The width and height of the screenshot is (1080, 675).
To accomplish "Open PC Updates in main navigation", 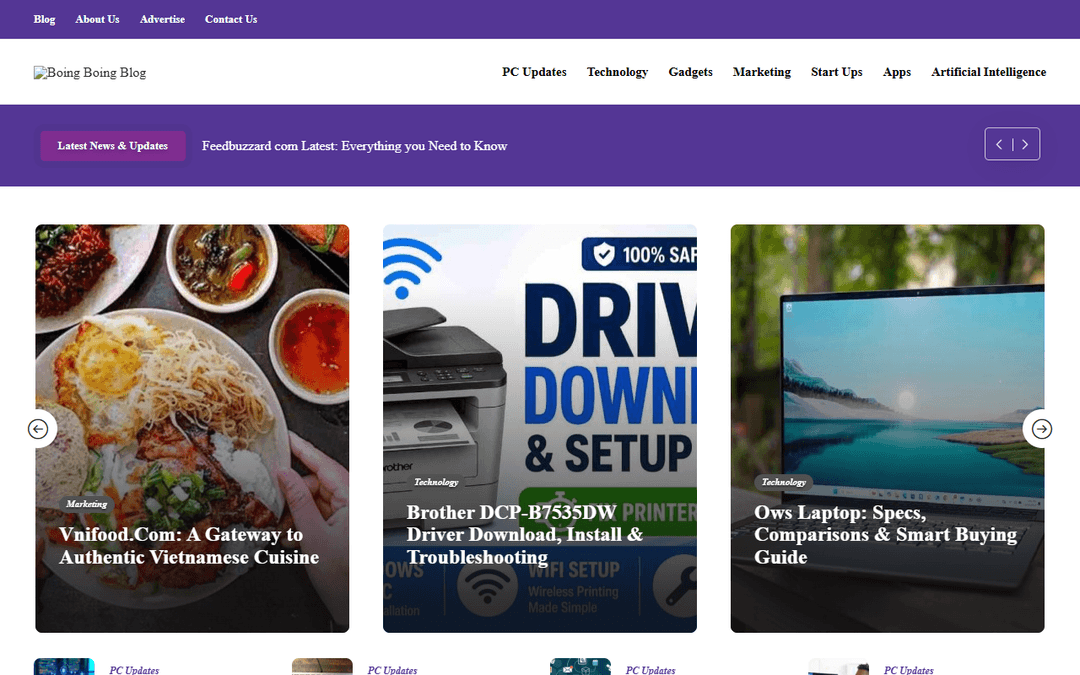I will point(534,72).
